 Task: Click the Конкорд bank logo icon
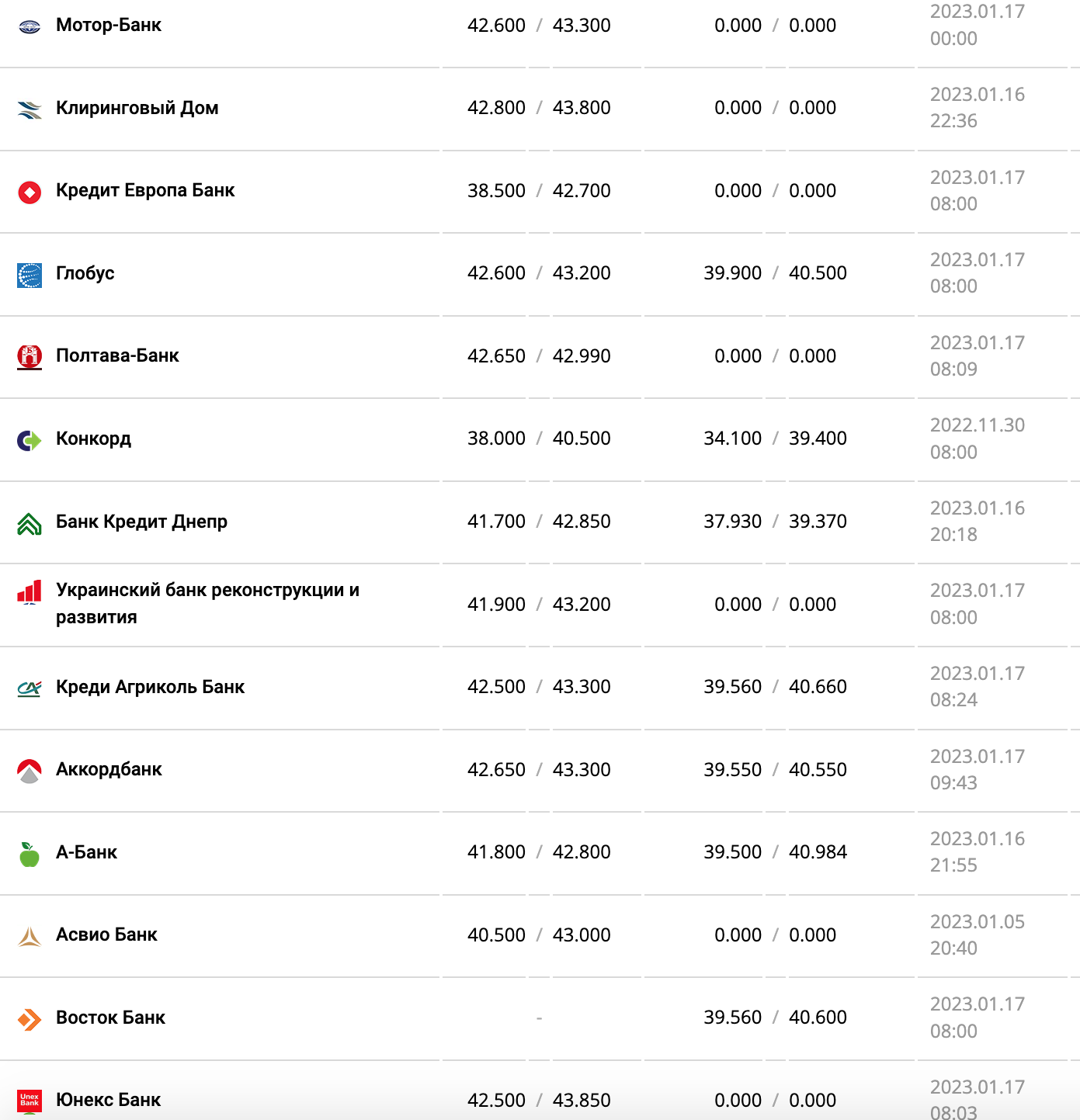pos(30,441)
